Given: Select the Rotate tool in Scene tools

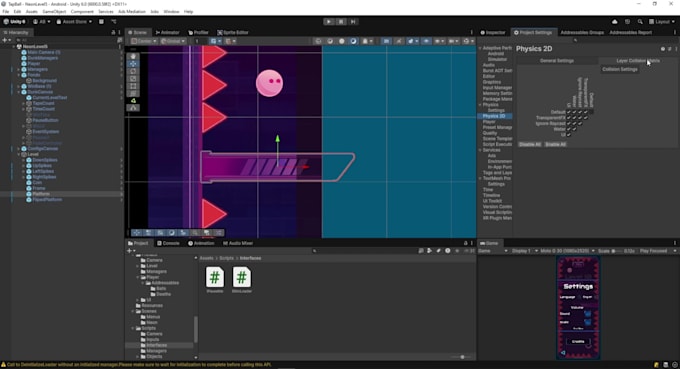Looking at the screenshot, I should coord(133,71).
